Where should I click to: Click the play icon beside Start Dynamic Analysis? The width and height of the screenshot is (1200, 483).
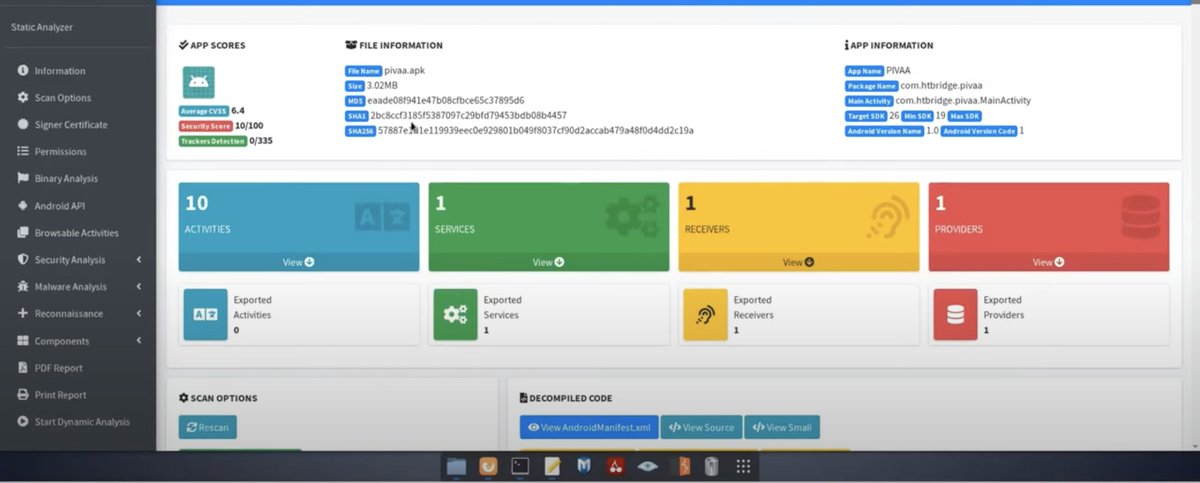pyautogui.click(x=23, y=422)
